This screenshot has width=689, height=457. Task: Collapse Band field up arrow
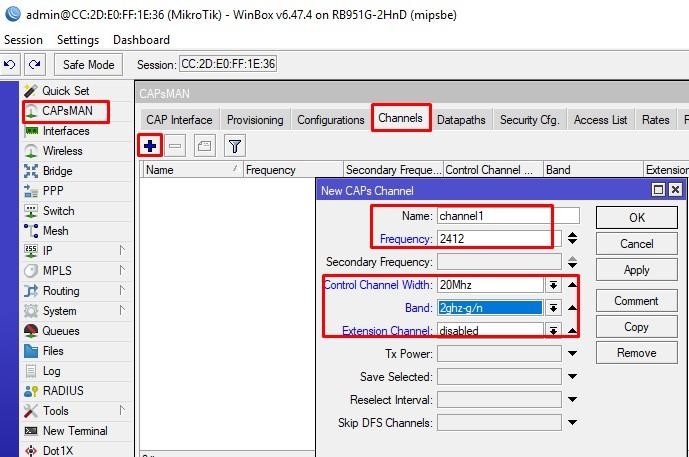(x=572, y=308)
